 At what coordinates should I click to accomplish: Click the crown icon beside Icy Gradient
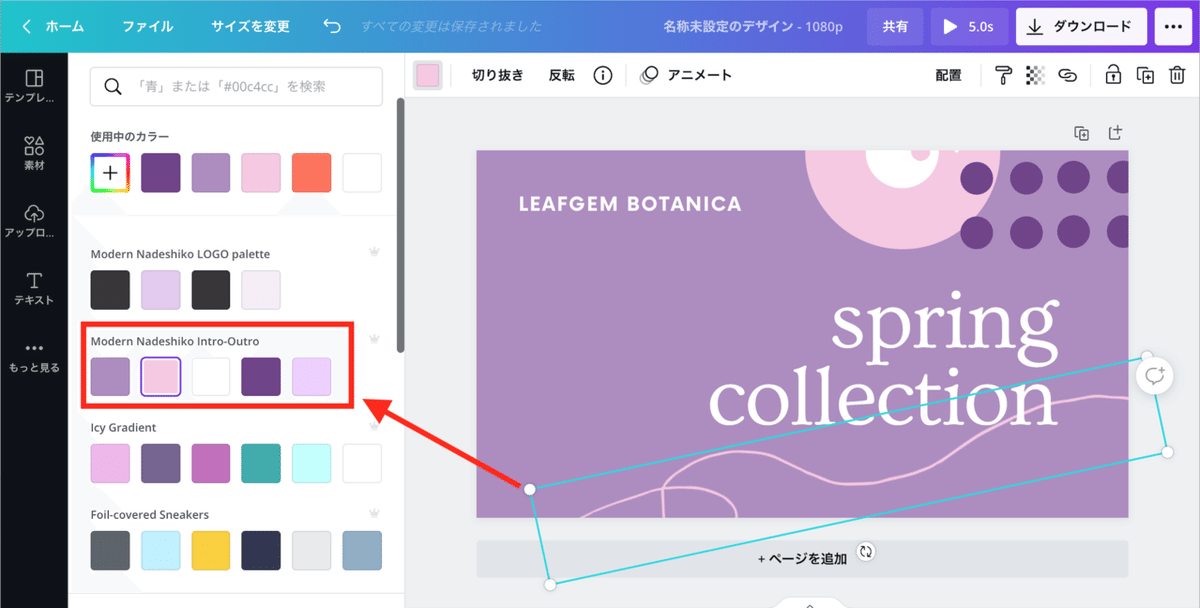pos(374,427)
